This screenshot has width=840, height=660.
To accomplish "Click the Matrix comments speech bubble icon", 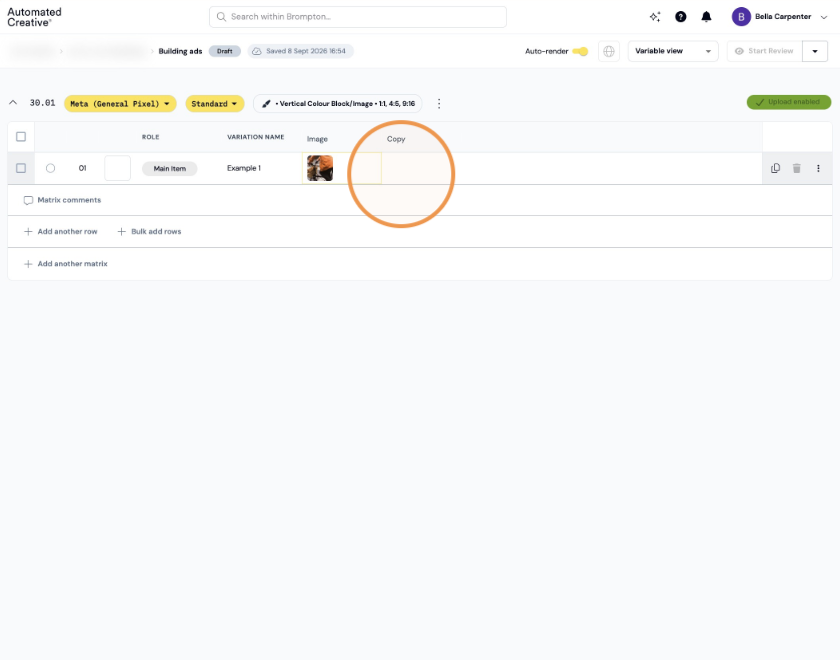I will coord(28,200).
